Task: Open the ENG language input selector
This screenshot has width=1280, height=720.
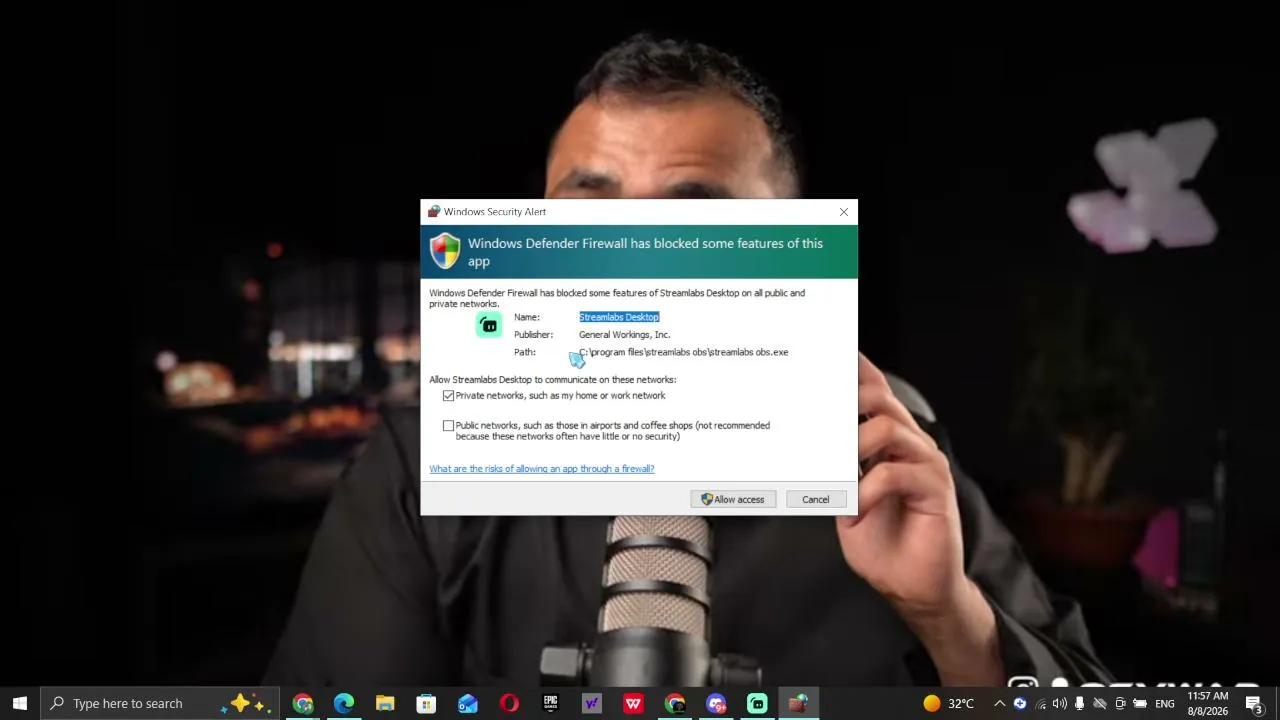Action: tap(1165, 703)
